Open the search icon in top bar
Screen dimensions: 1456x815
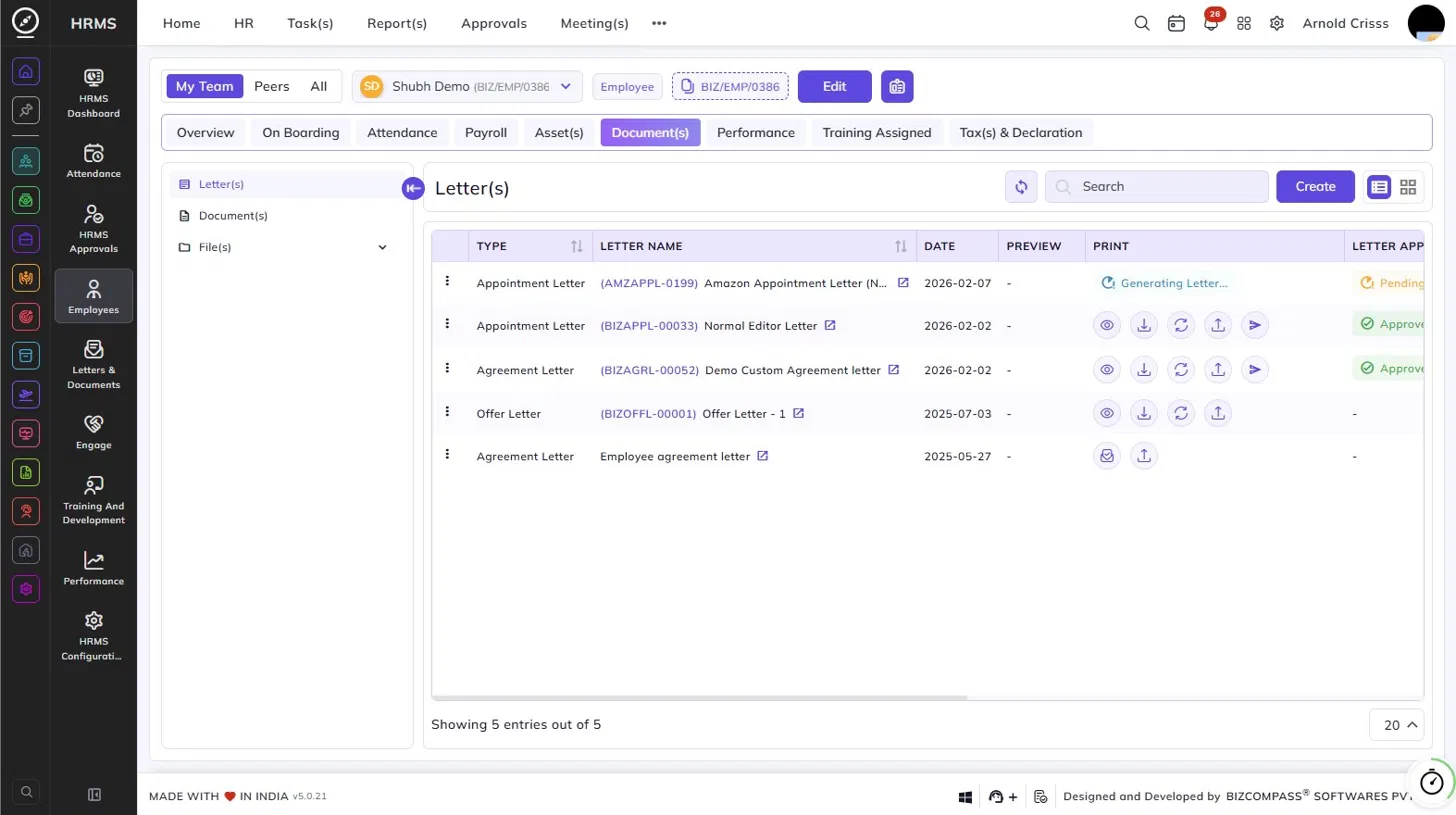pos(1141,23)
